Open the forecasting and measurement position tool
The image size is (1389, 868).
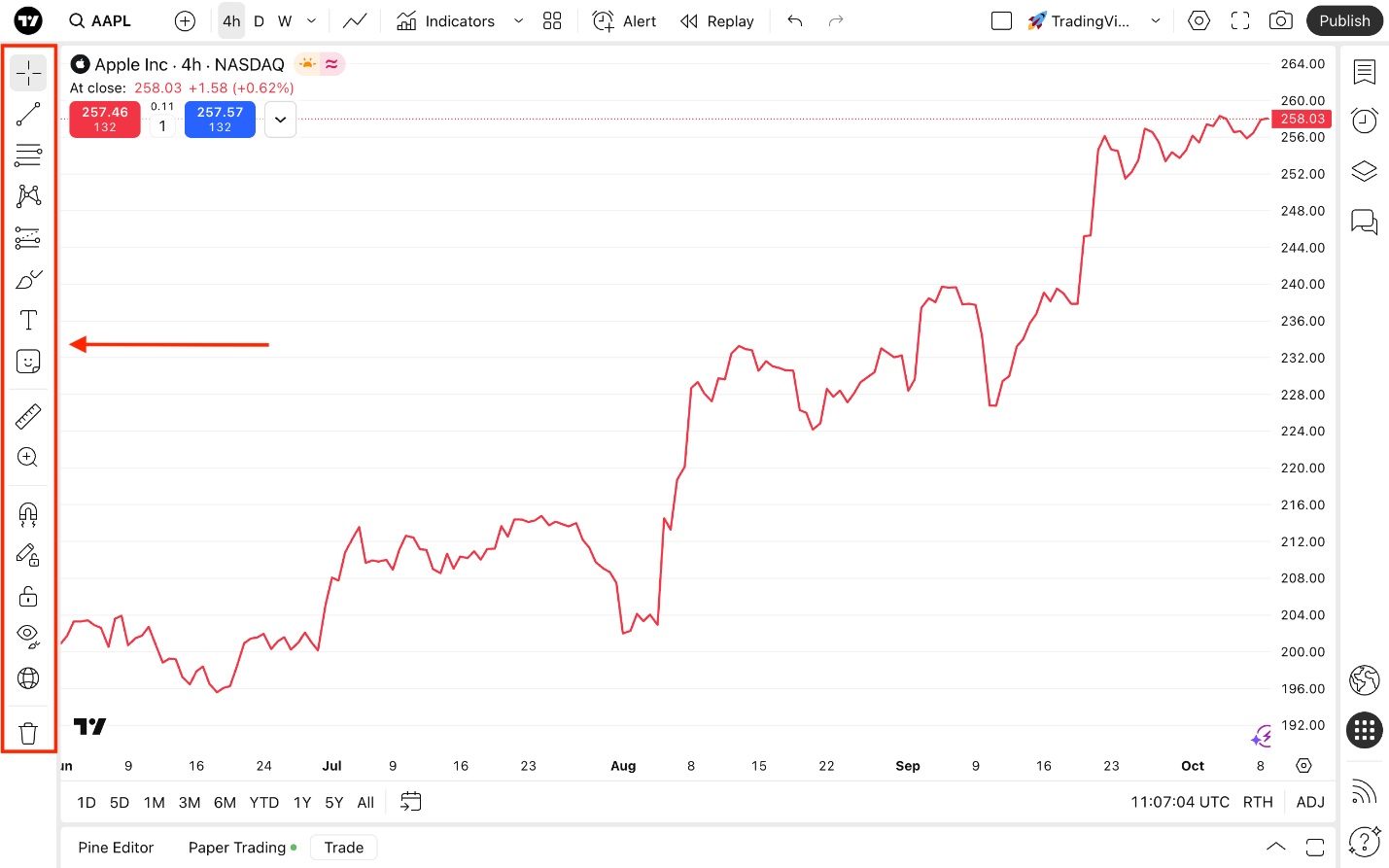[x=28, y=238]
